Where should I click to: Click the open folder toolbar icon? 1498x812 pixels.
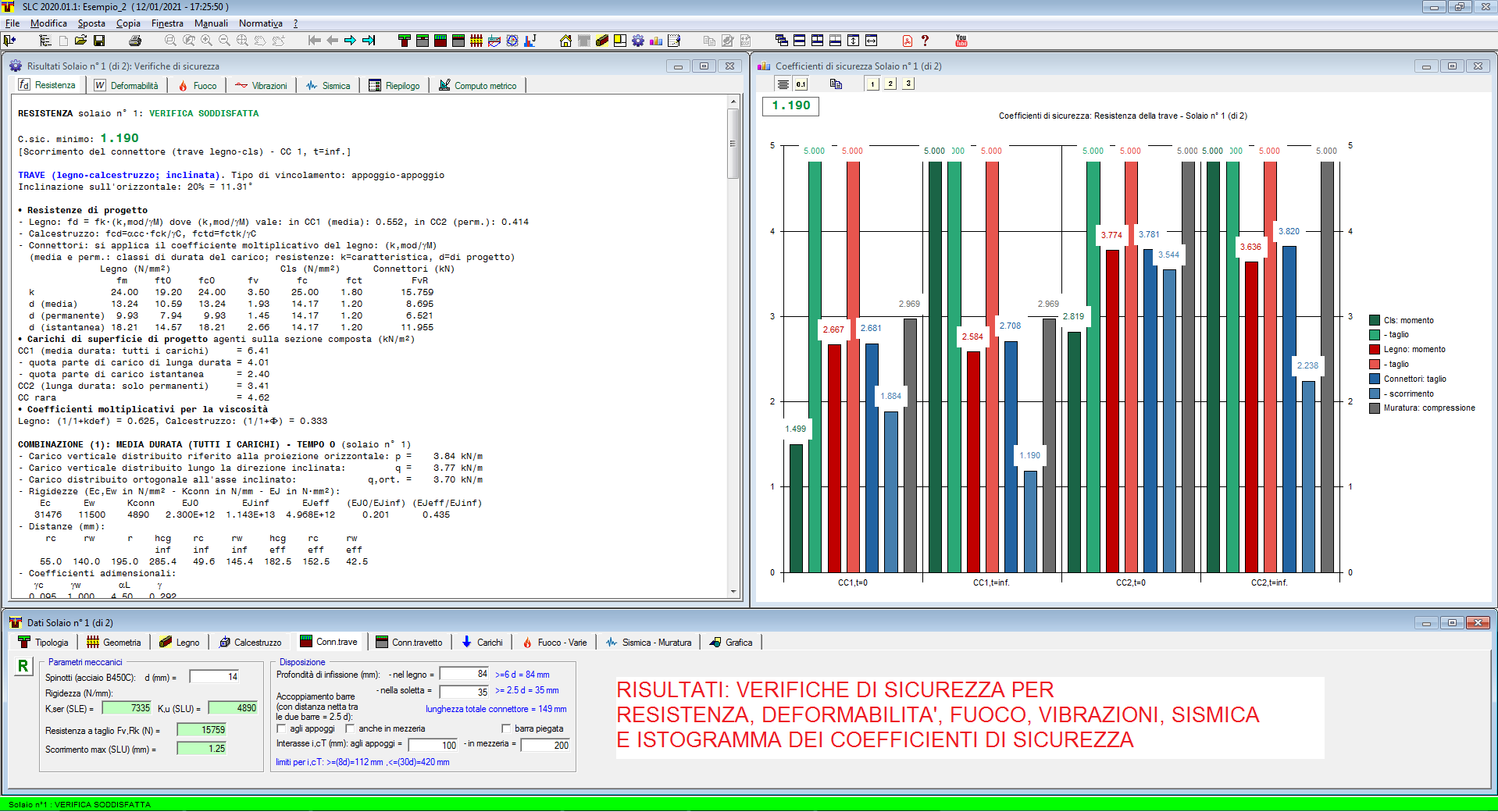point(80,41)
